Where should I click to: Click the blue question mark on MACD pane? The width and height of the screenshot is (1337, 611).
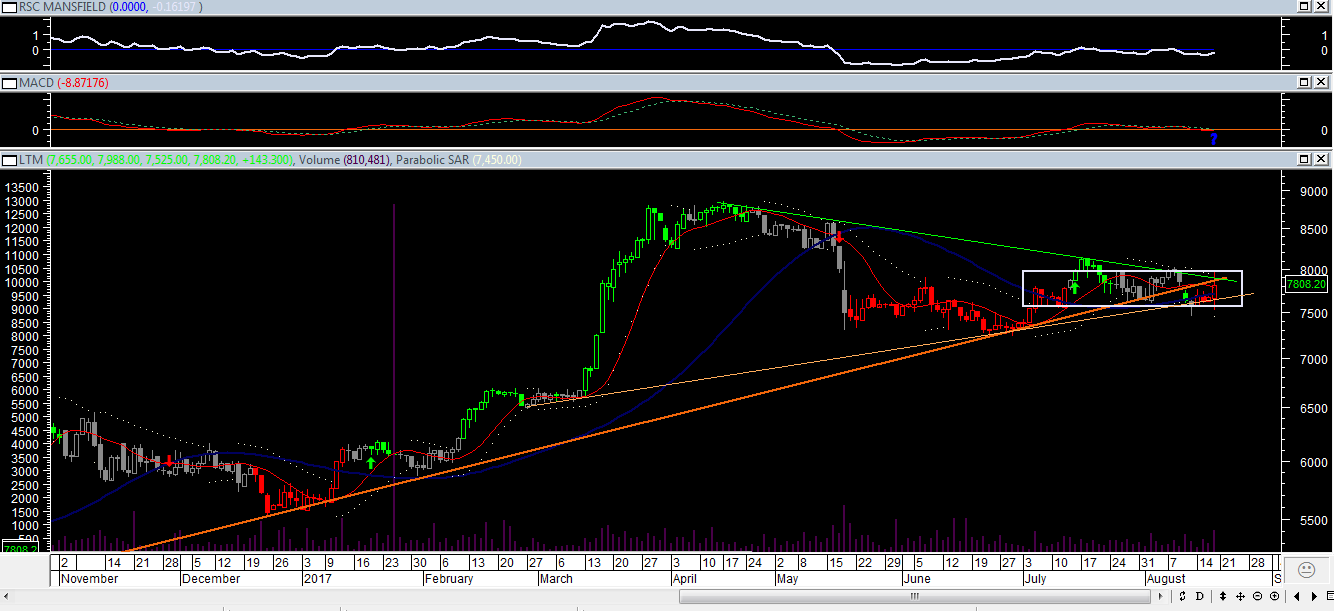[x=1213, y=139]
